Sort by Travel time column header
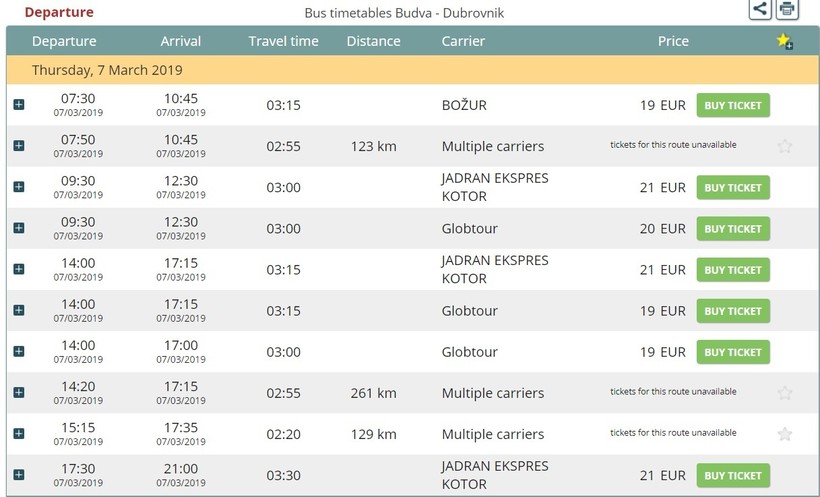The width and height of the screenshot is (820, 497). 283,41
